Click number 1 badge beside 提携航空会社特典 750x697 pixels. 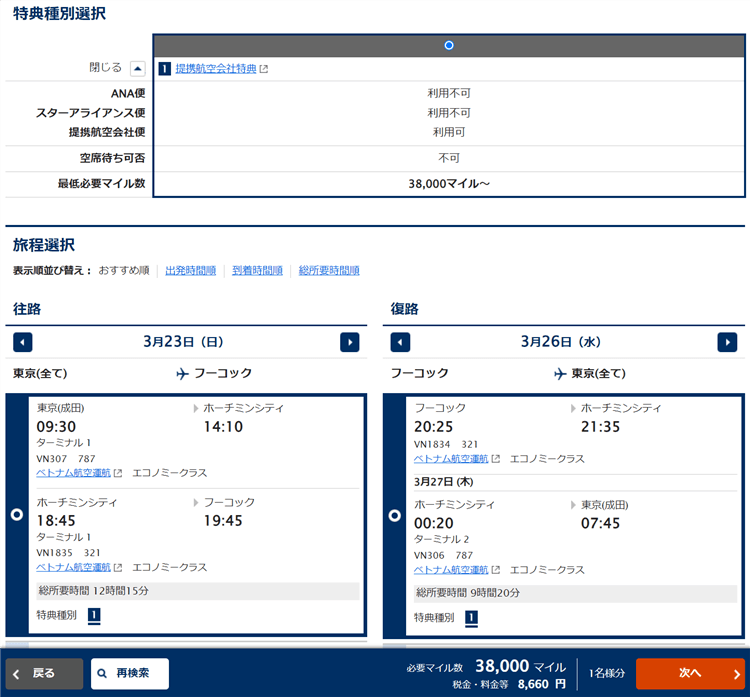pyautogui.click(x=165, y=69)
